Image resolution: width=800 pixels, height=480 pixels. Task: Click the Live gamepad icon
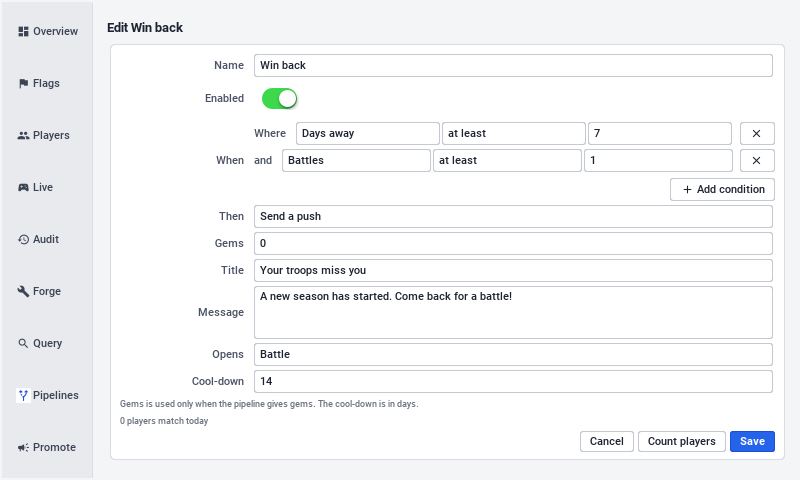point(23,188)
